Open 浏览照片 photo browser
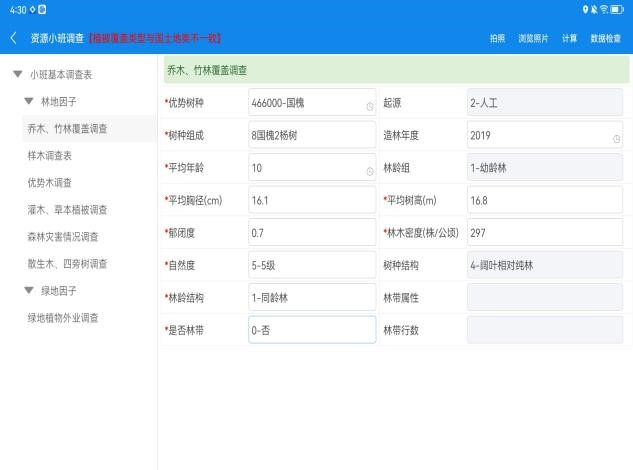The width and height of the screenshot is (633, 470). 533,38
